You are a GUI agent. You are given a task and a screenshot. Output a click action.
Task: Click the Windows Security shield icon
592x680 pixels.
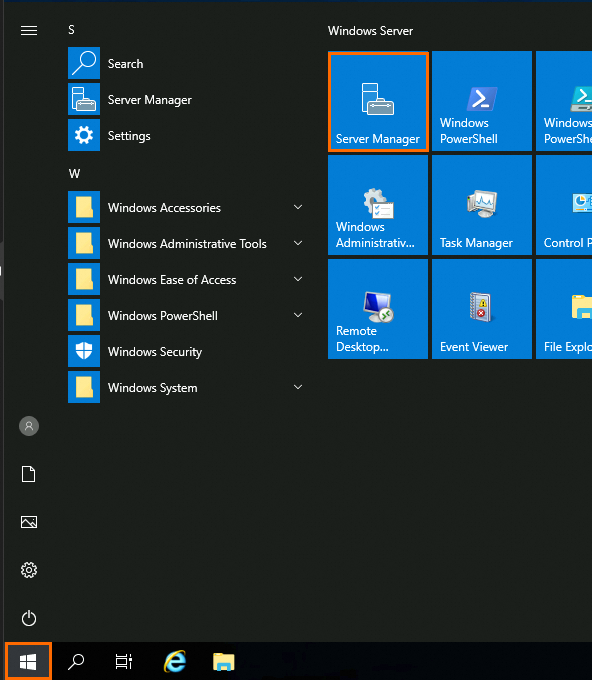(x=84, y=351)
